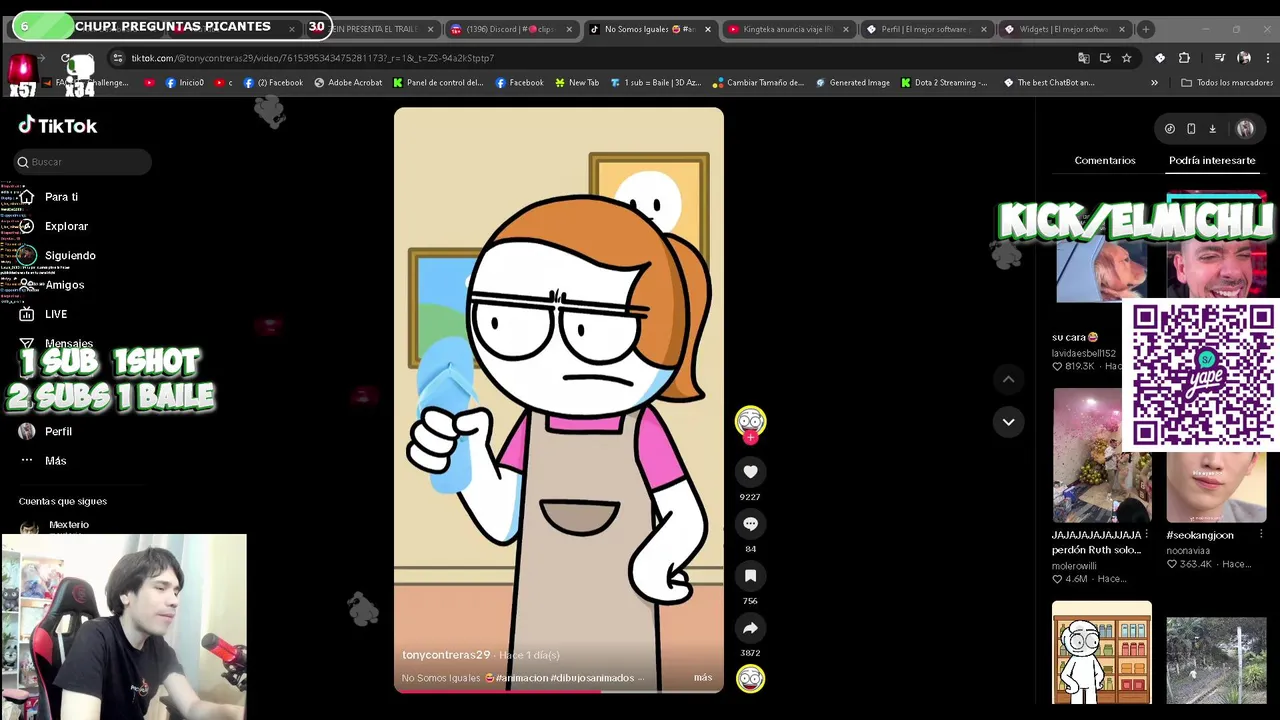The width and height of the screenshot is (1280, 720).
Task: Share video with arrow icon
Action: coord(750,627)
